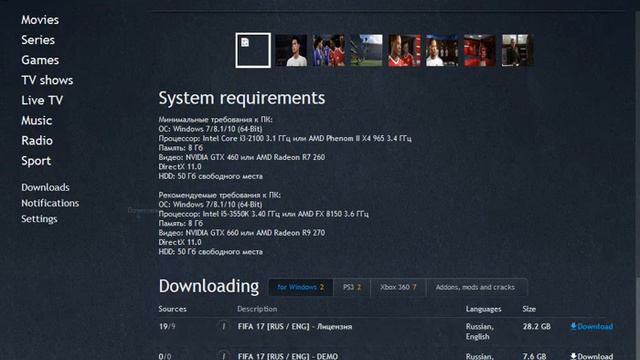Open the Series section
The width and height of the screenshot is (640, 360).
pos(38,40)
